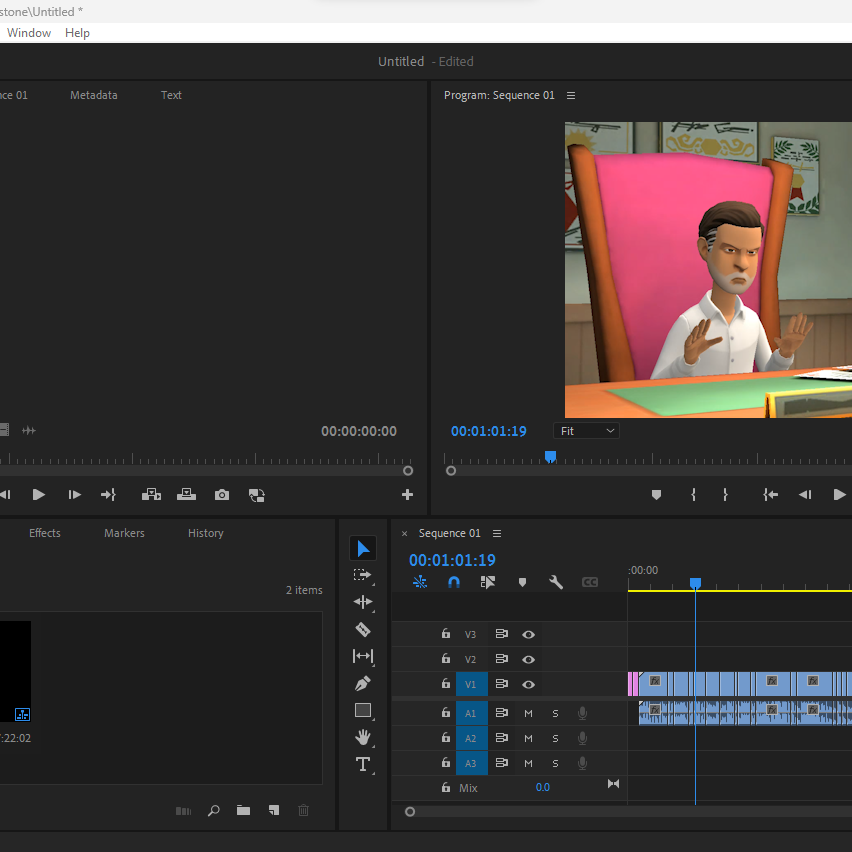Open the Window menu
Image resolution: width=852 pixels, height=852 pixels.
coord(29,33)
